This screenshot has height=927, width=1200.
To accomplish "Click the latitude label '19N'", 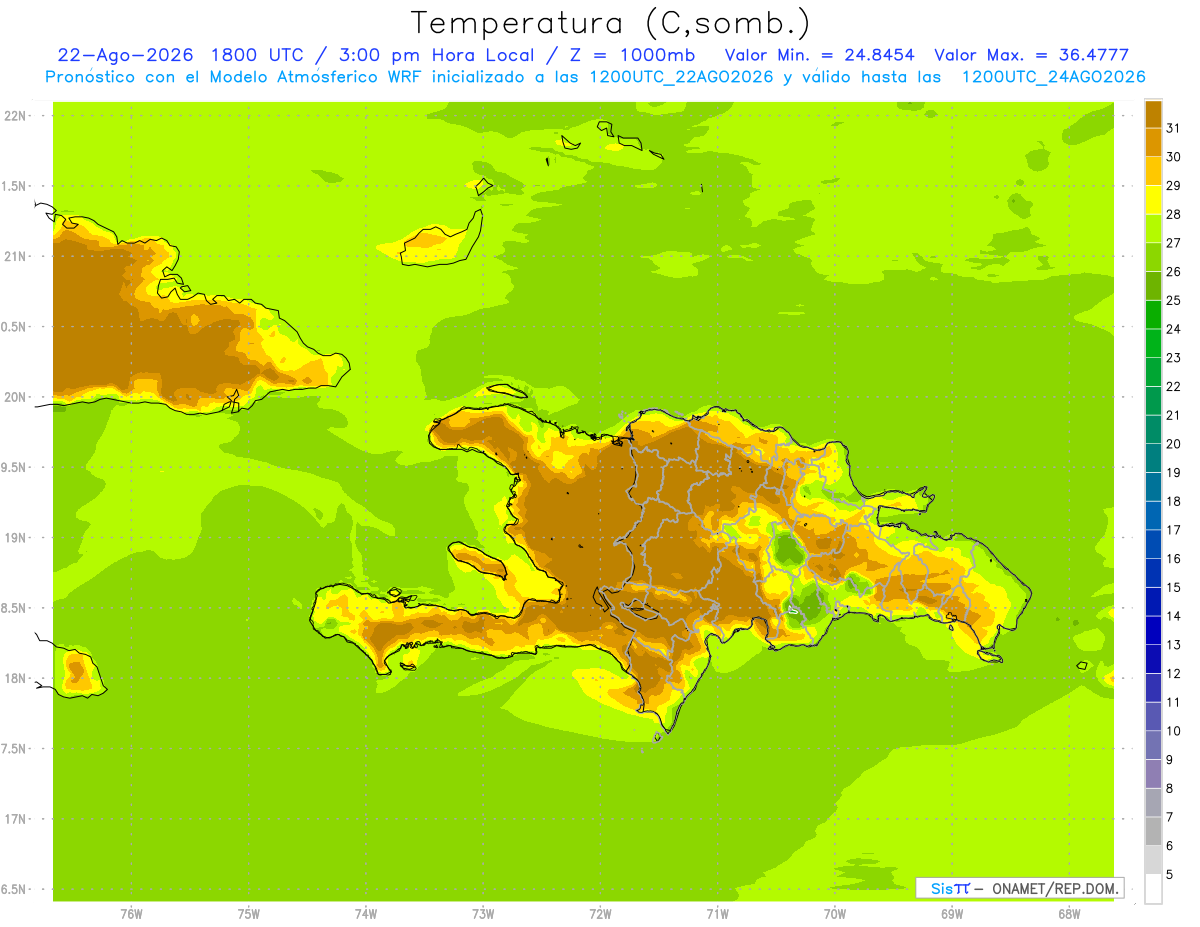I will [15, 538].
